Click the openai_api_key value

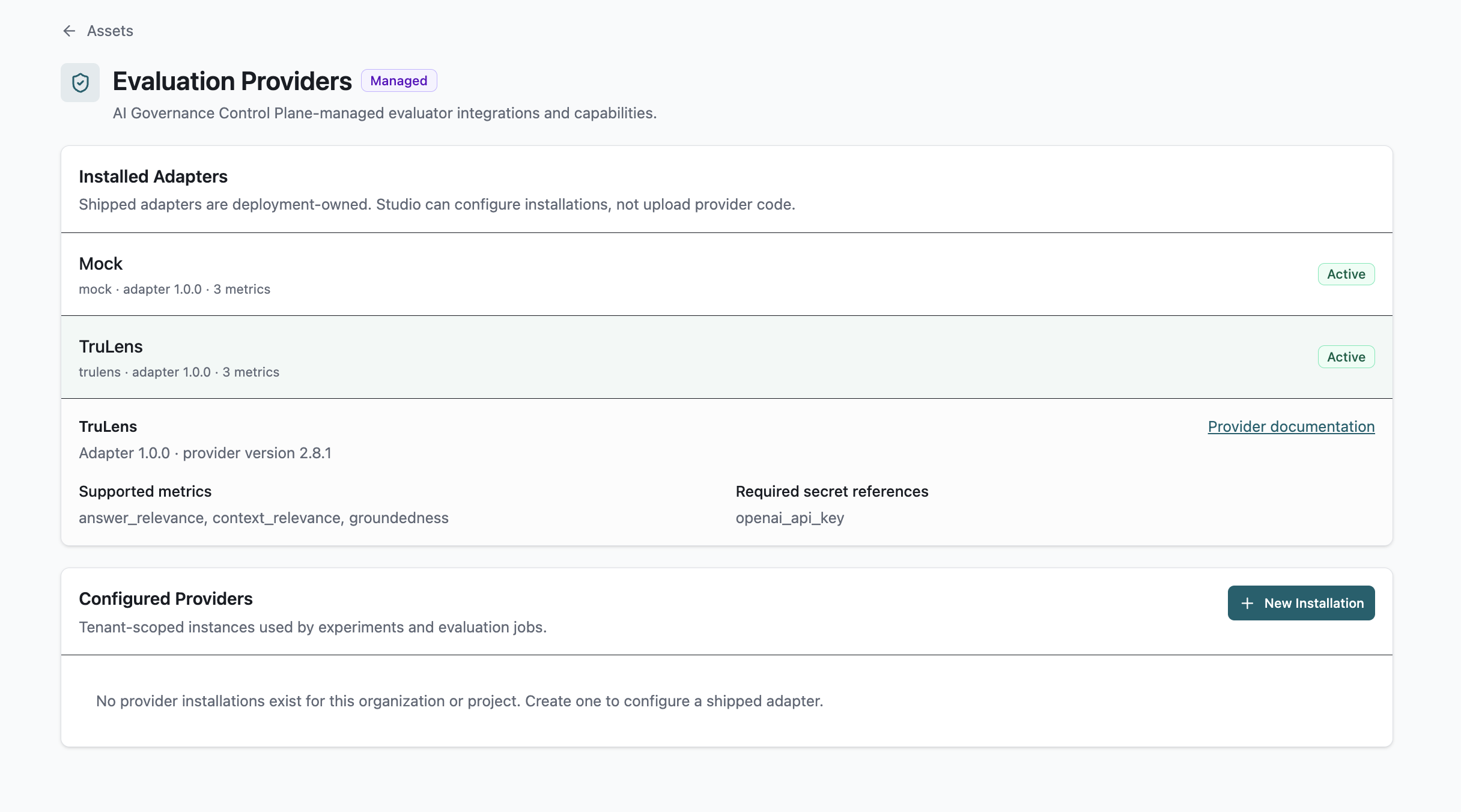click(790, 518)
